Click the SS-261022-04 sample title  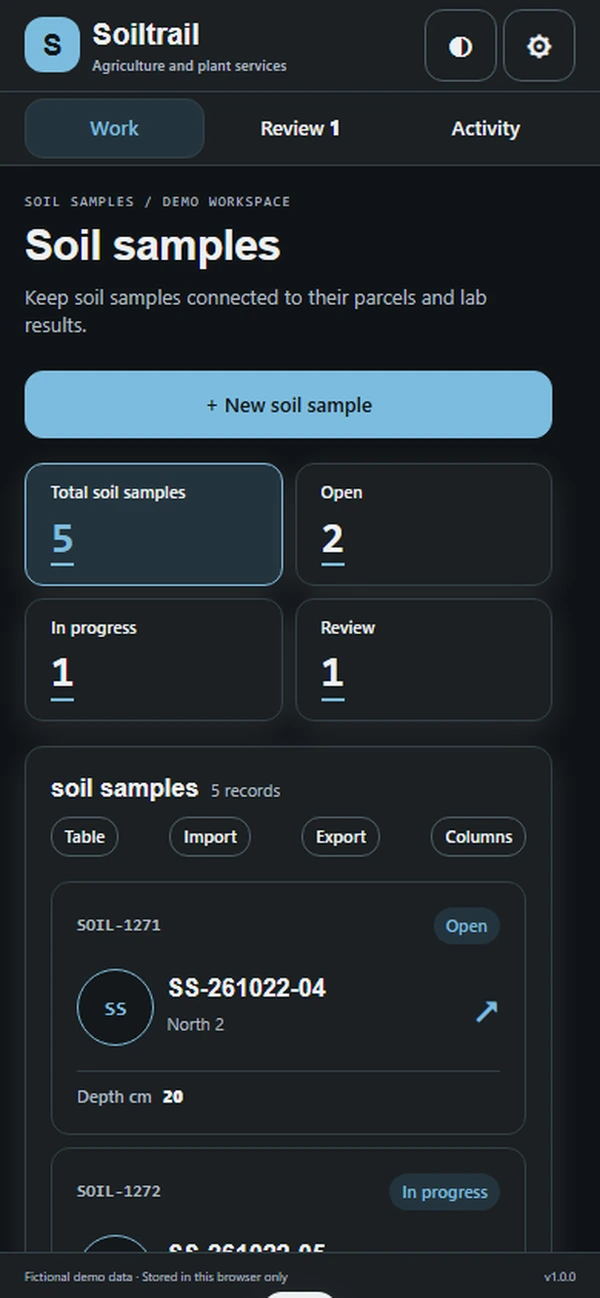pos(247,988)
